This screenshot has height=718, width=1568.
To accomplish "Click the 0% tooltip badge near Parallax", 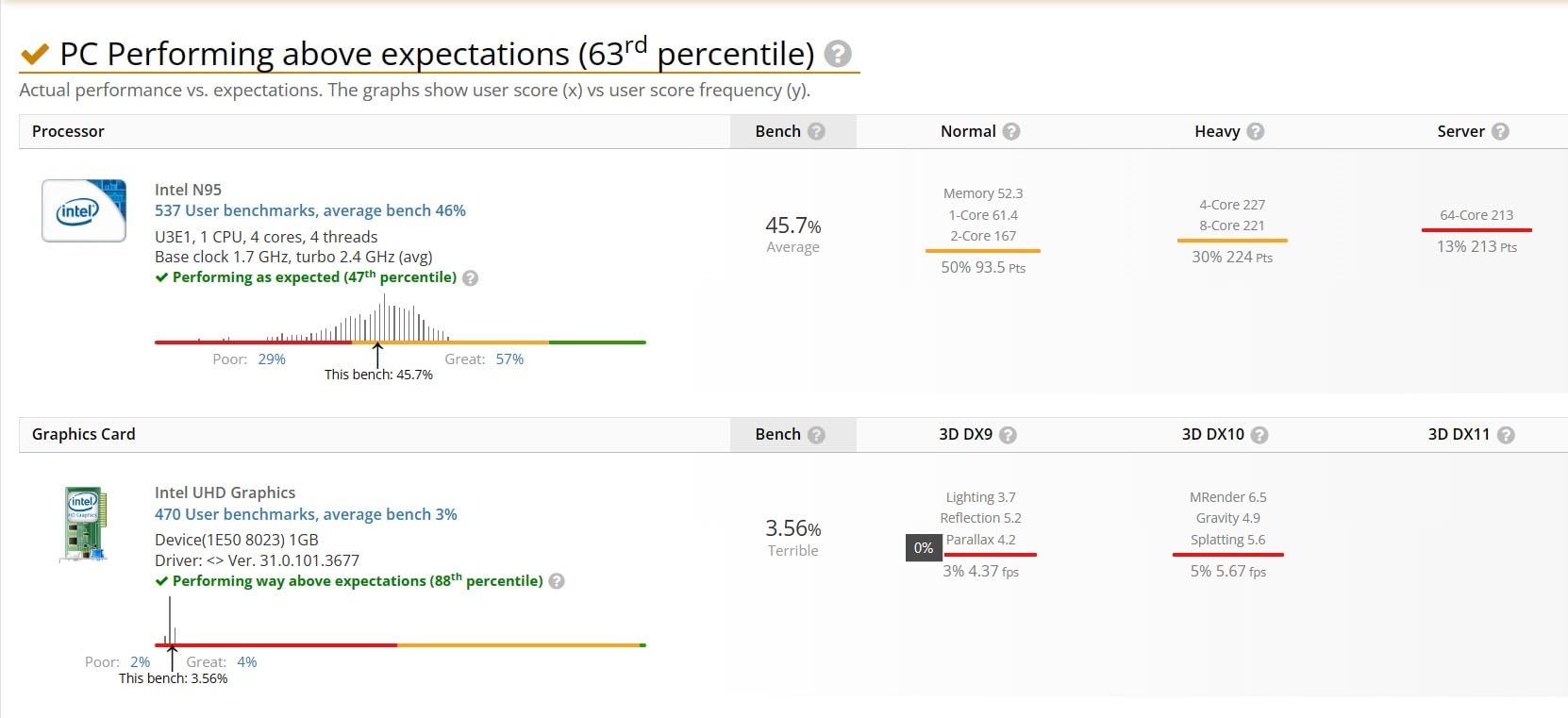I will pos(924,548).
